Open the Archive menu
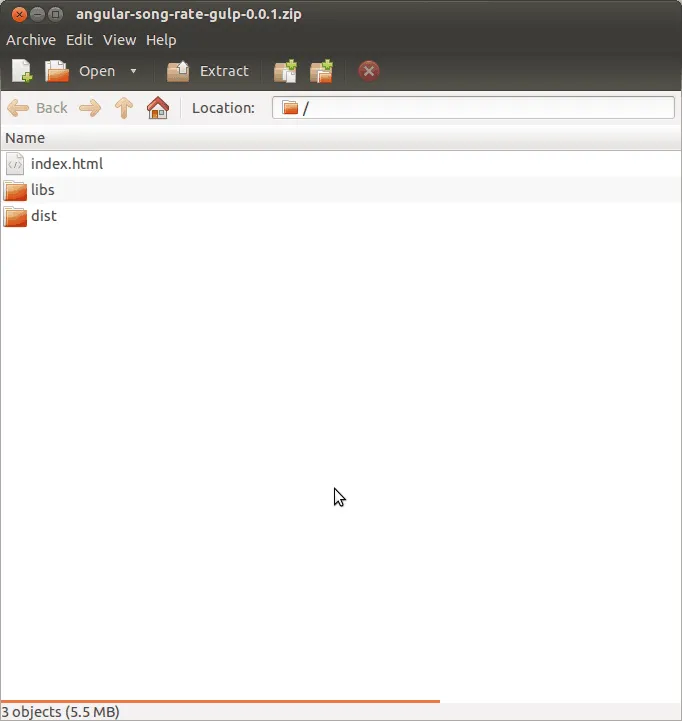 pos(31,40)
